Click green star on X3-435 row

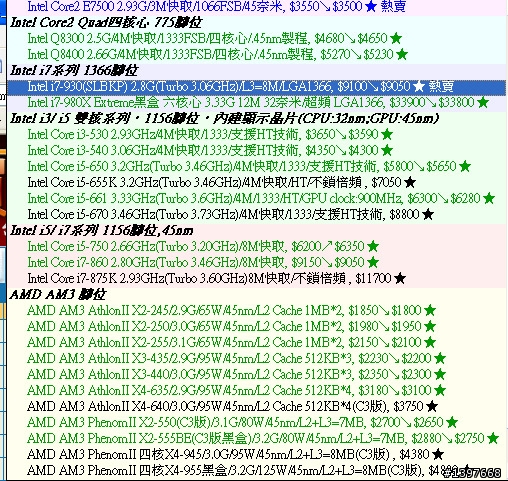click(440, 358)
